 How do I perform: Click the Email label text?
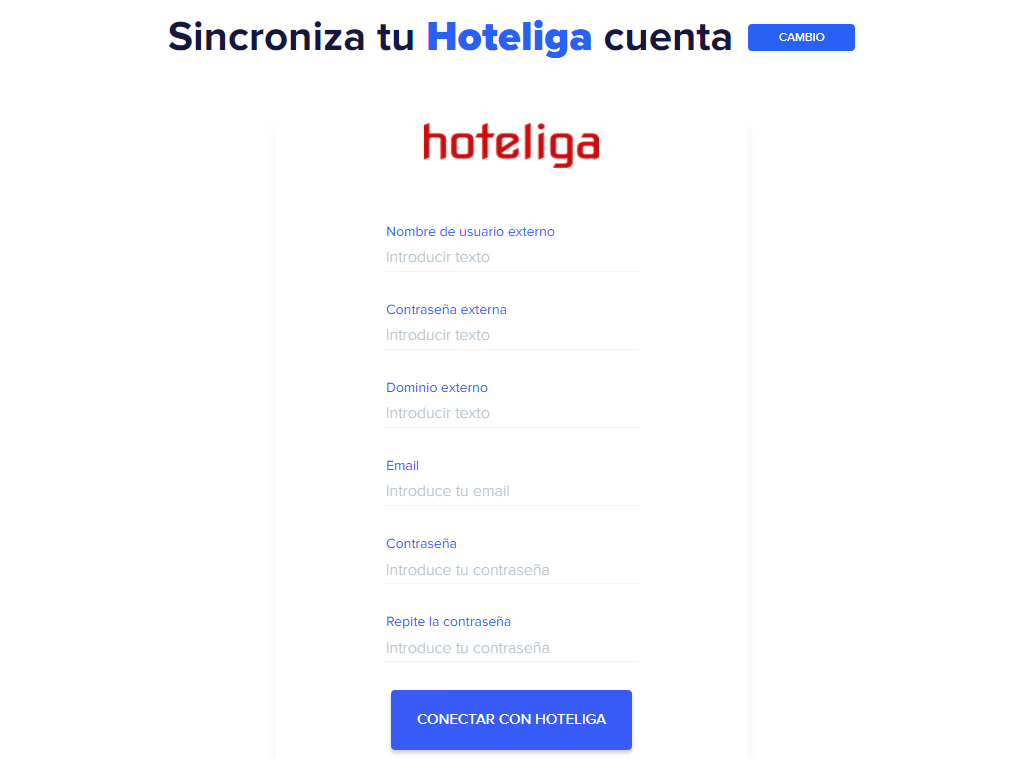pos(402,466)
